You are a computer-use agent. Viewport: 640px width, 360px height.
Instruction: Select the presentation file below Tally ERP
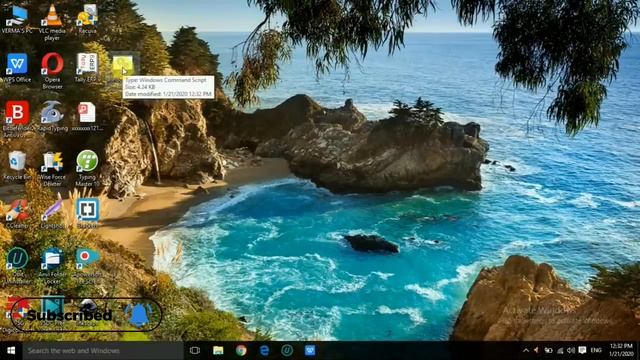(x=87, y=116)
